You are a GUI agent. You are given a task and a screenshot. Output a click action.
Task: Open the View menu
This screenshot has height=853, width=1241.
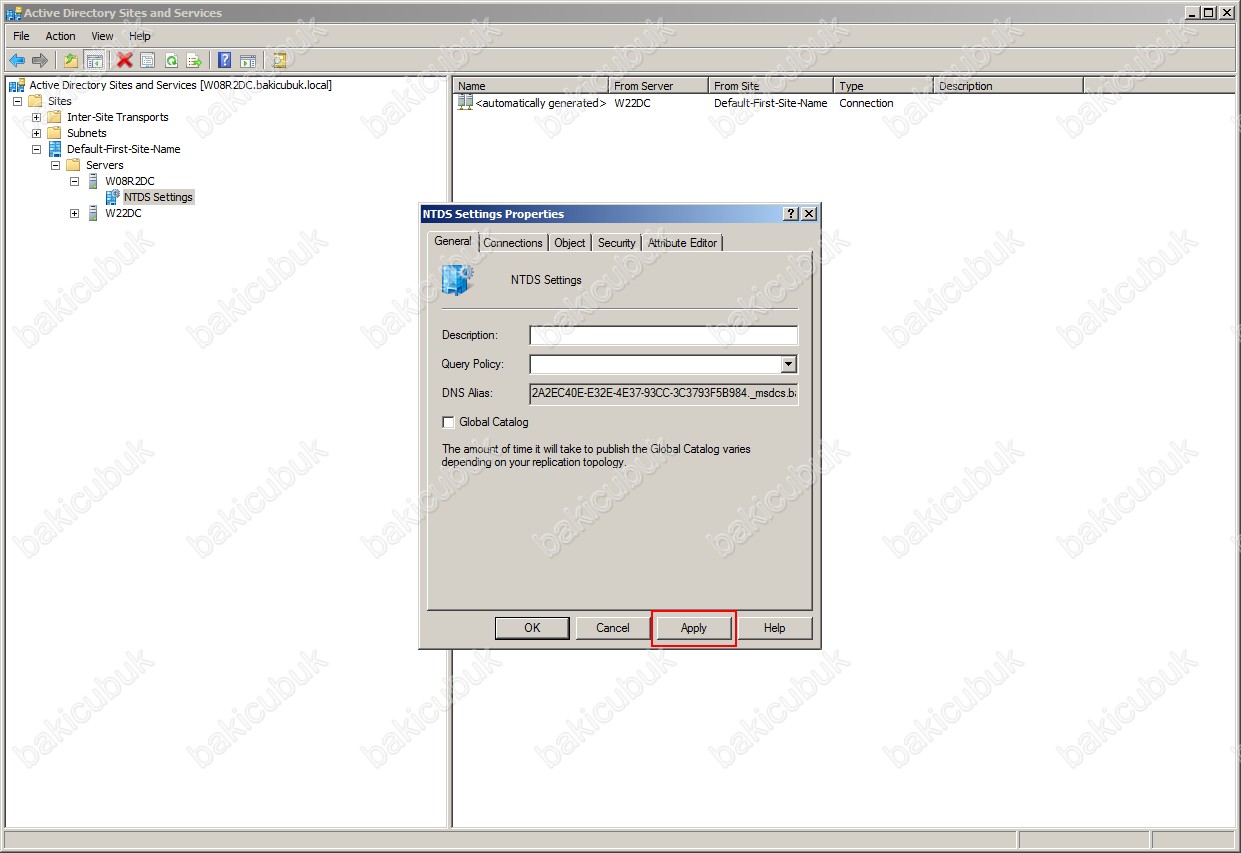click(102, 36)
